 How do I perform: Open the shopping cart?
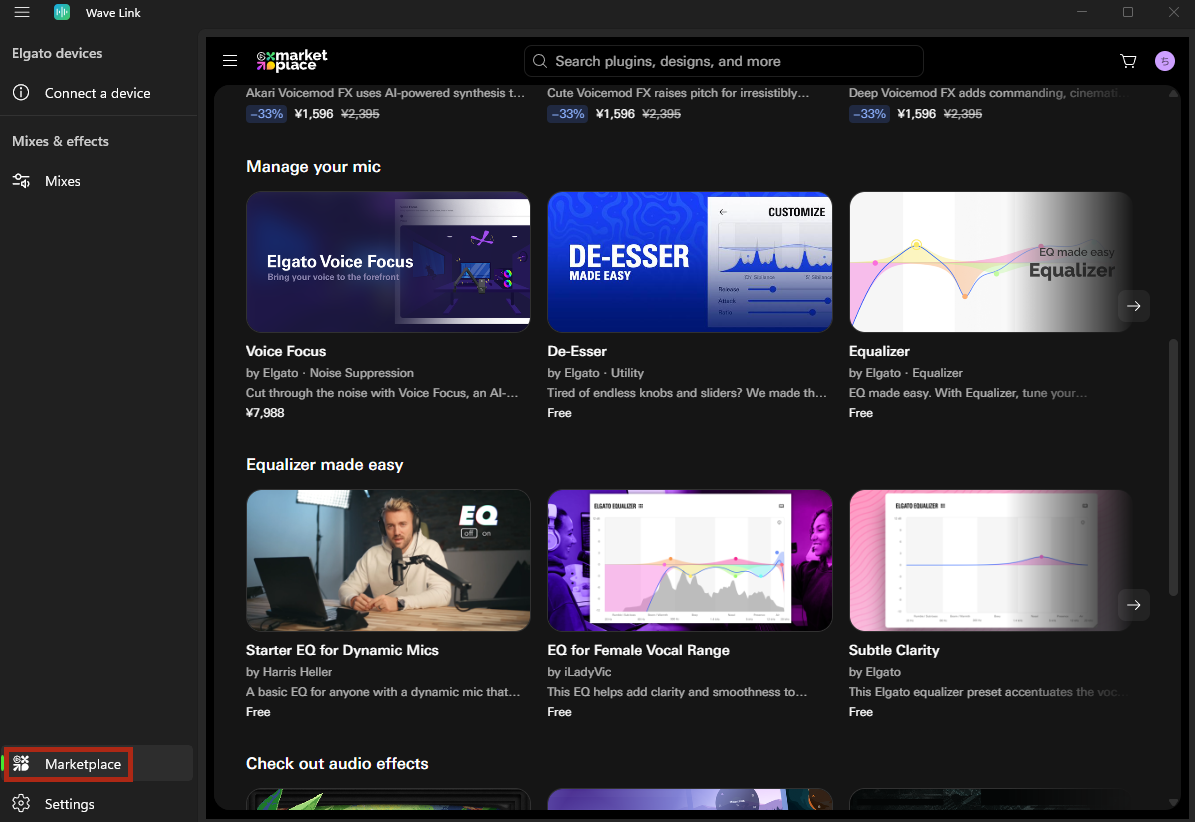(x=1128, y=61)
